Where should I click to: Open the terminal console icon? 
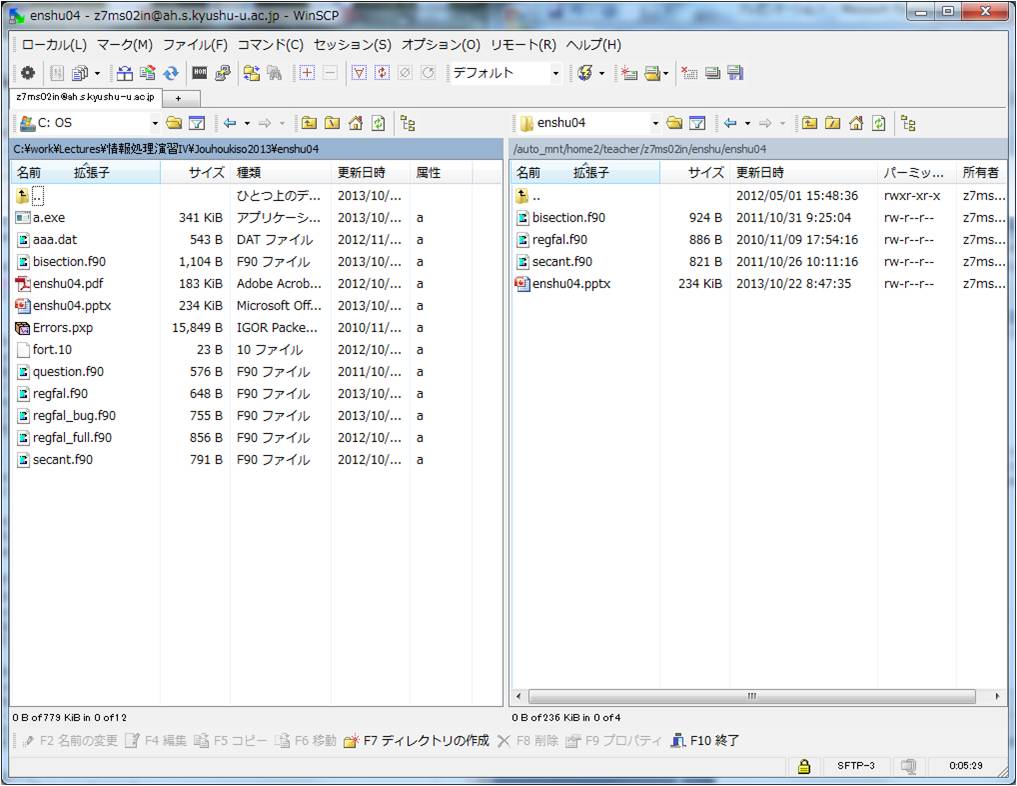200,73
